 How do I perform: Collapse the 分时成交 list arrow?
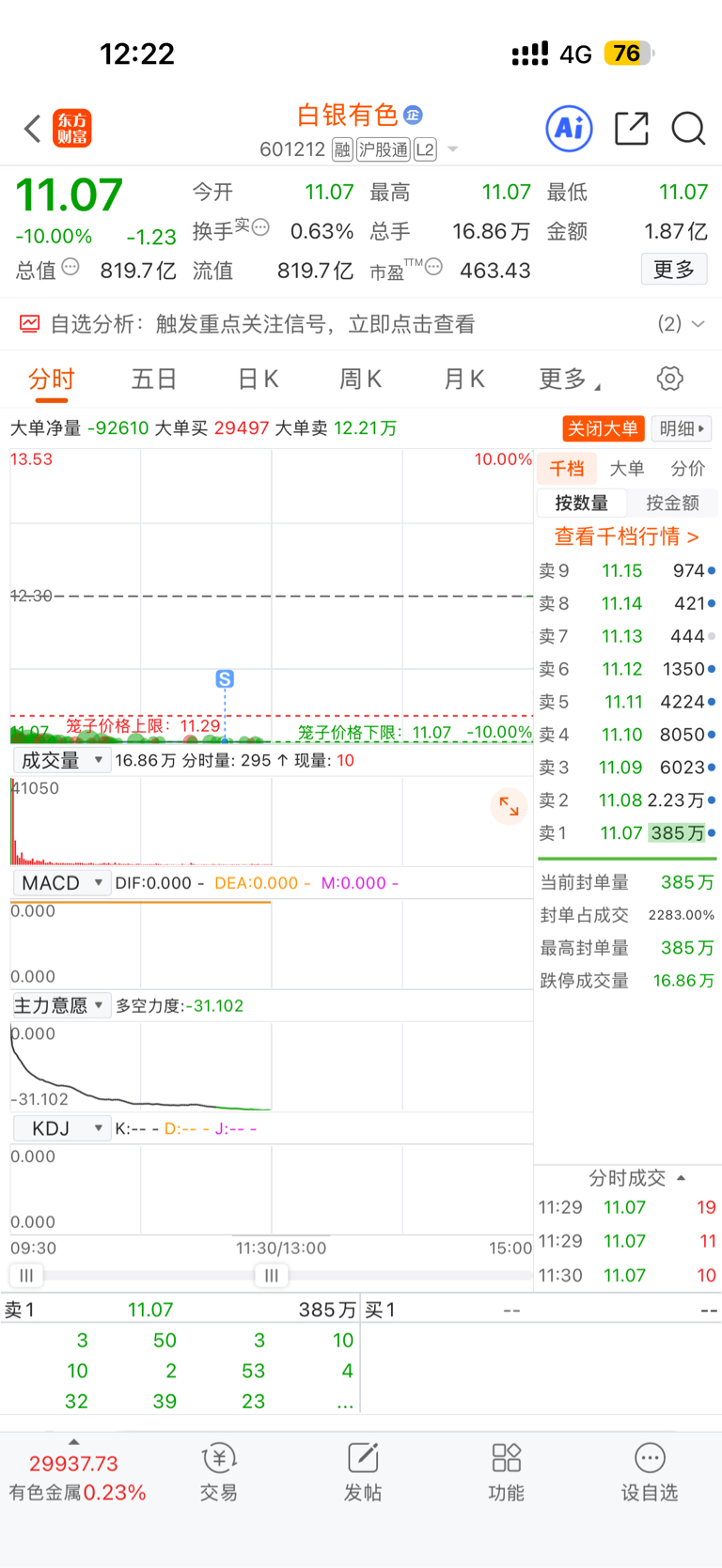click(x=682, y=1178)
